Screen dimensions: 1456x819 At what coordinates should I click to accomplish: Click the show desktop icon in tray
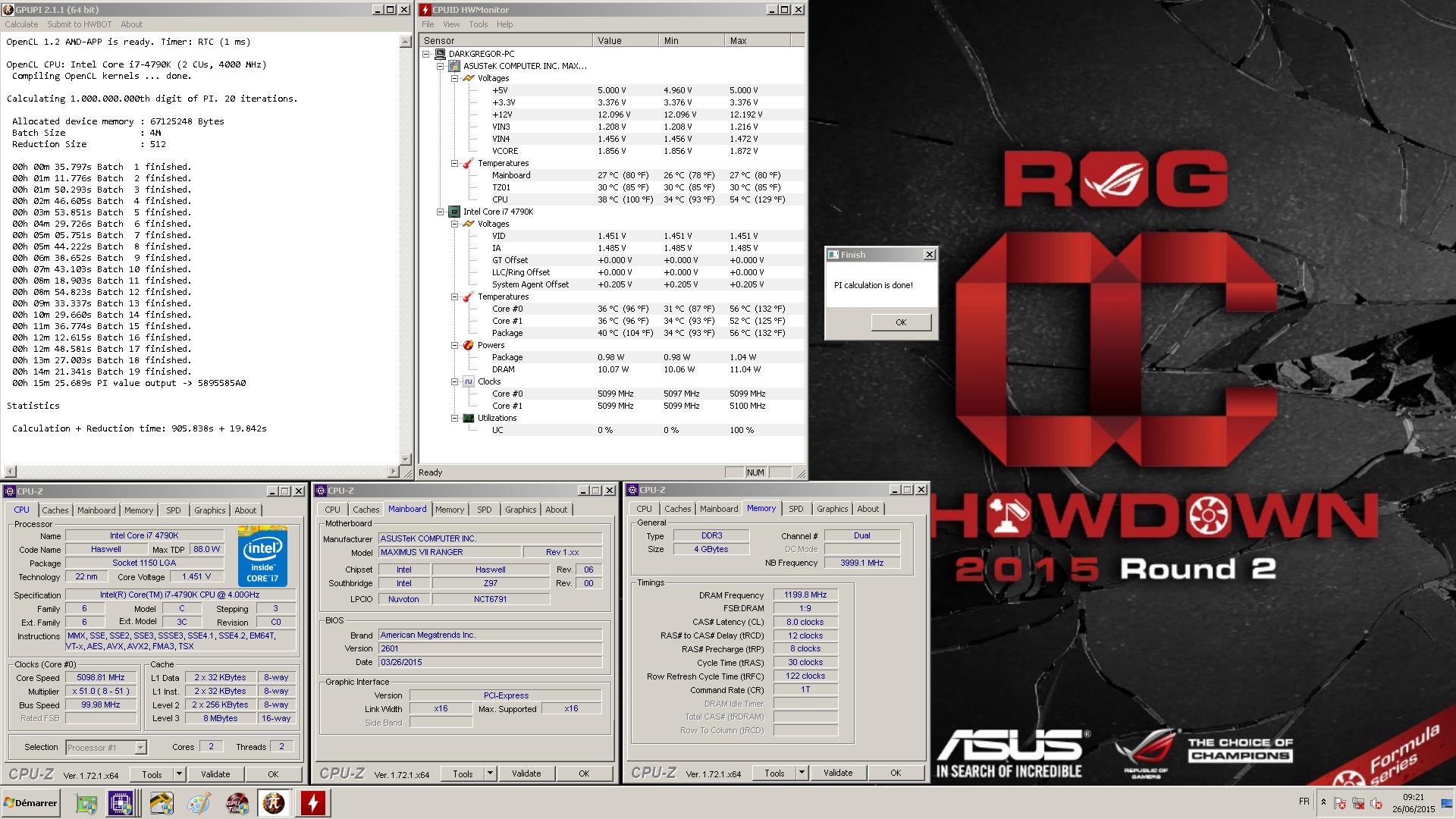coord(1446,803)
